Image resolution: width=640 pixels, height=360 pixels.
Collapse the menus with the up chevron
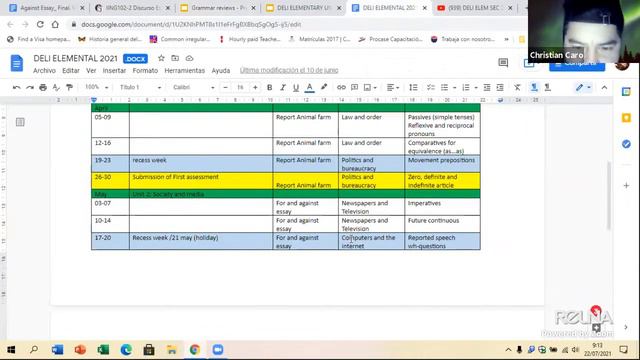(x=604, y=87)
